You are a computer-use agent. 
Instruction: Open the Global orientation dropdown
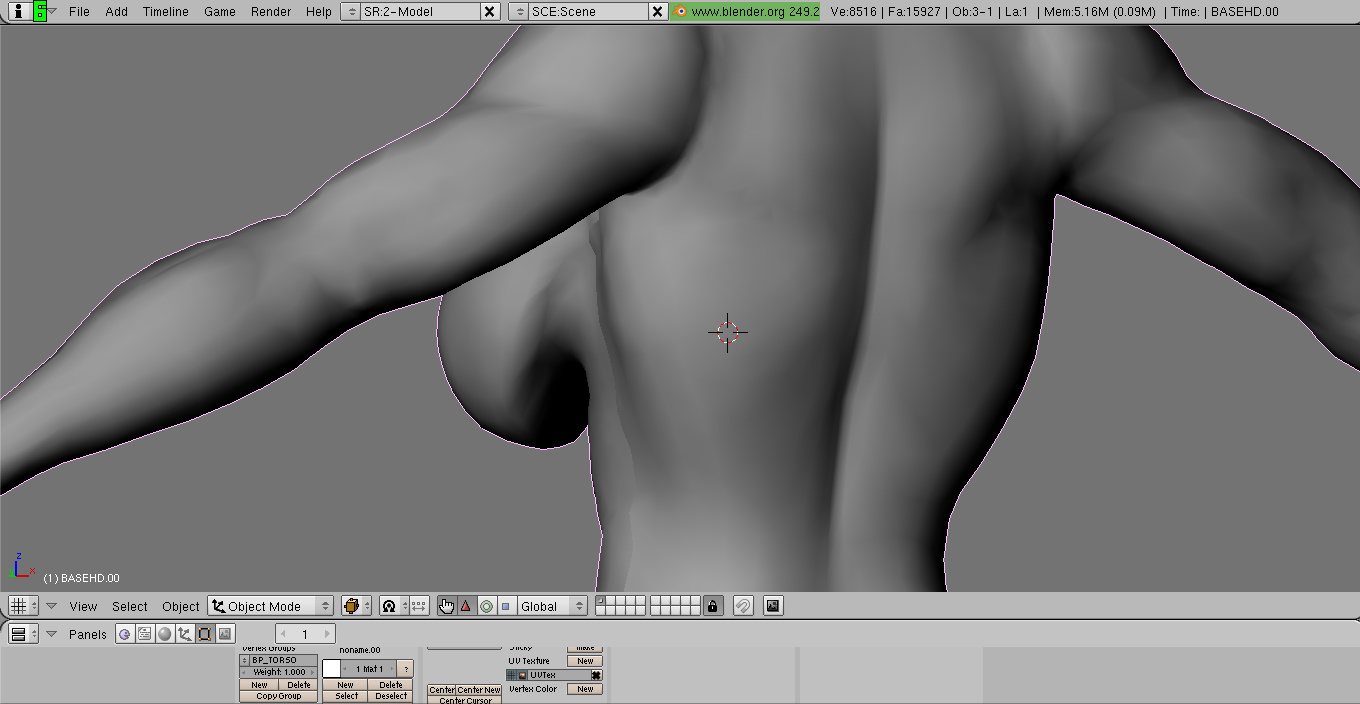(x=552, y=606)
